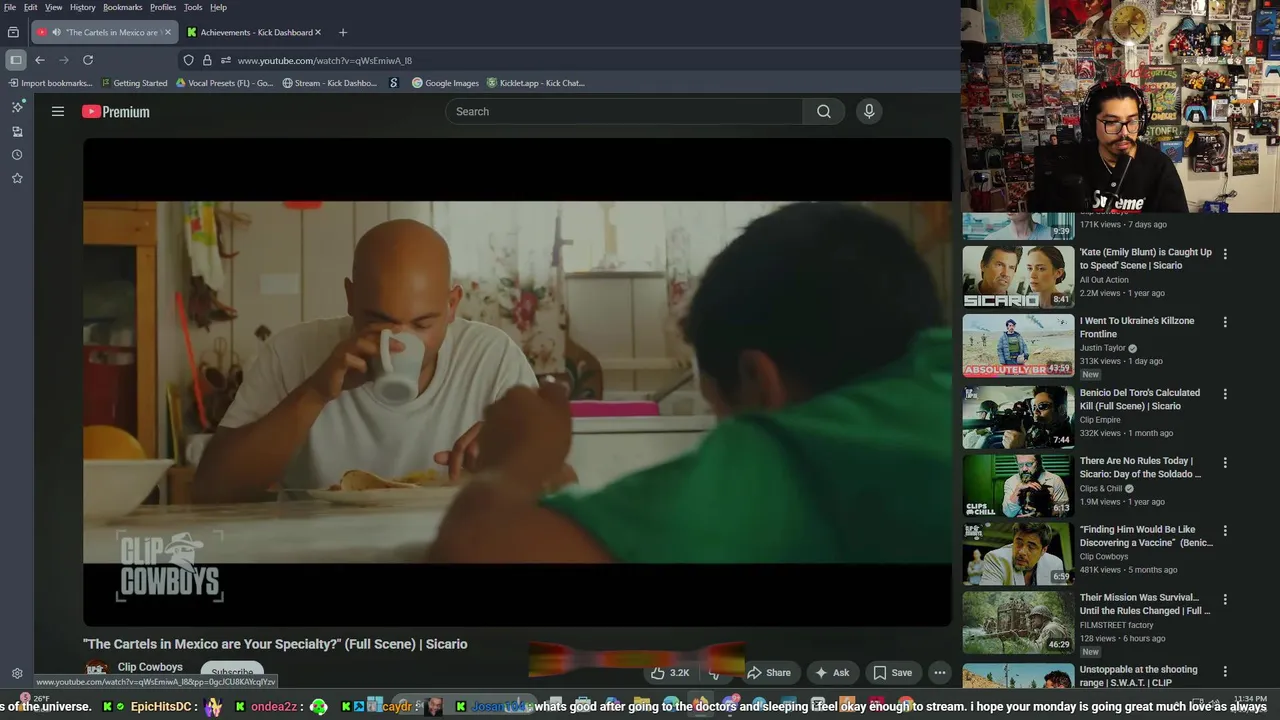Open the Vocal Presets (FL) bookmark

pos(224,83)
